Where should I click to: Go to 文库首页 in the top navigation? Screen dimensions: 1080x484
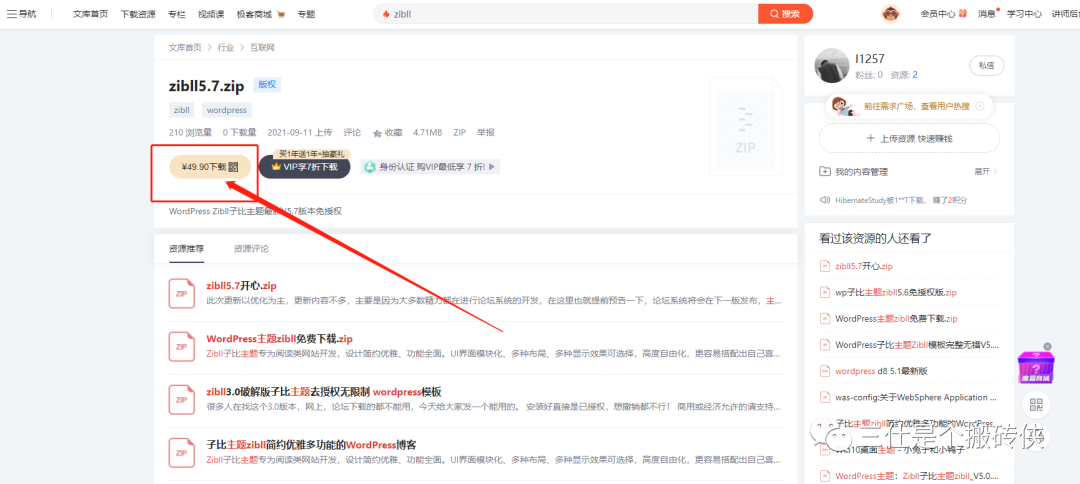[x=90, y=14]
